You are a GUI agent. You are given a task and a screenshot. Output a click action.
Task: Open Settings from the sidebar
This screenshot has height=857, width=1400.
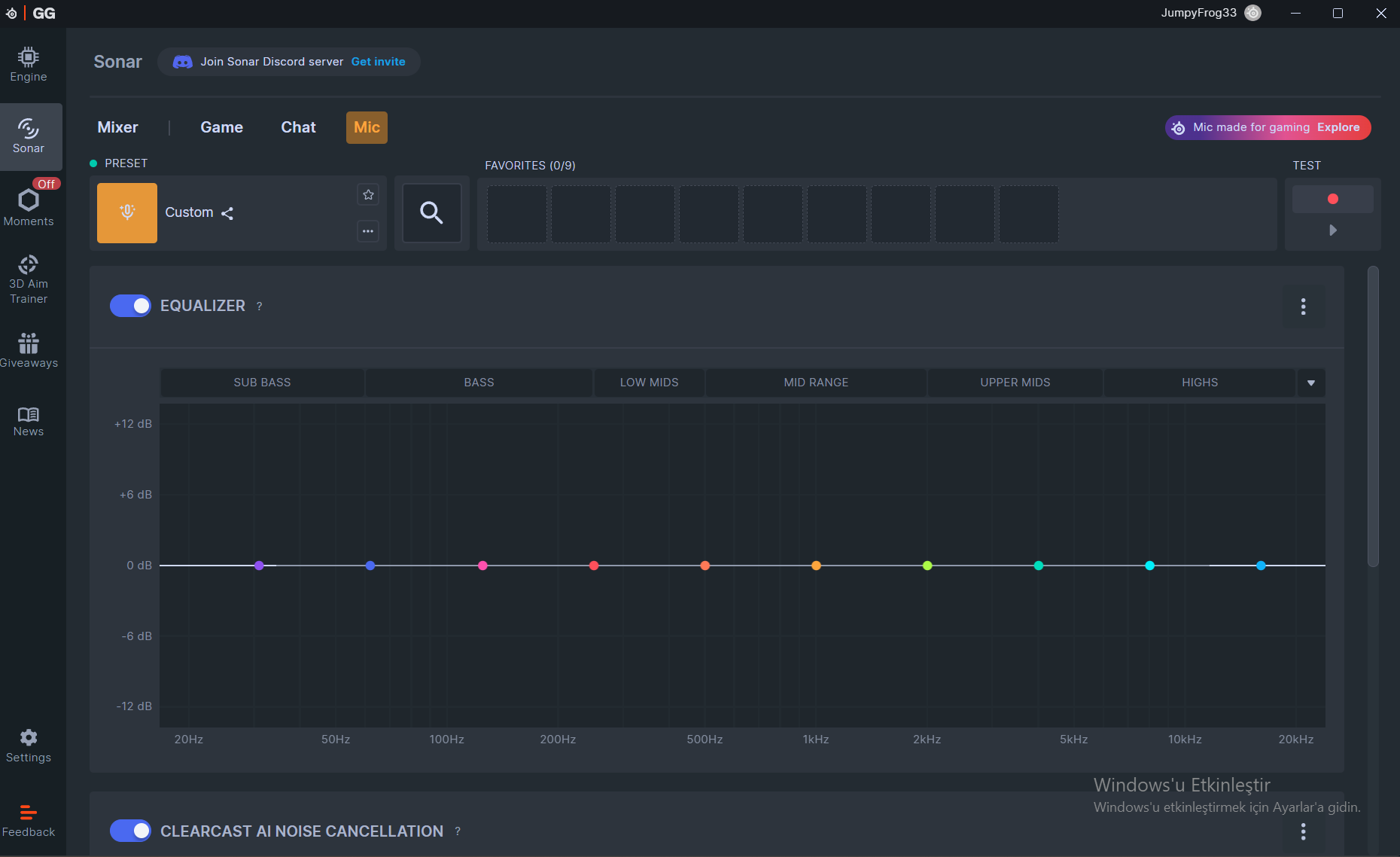[x=29, y=746]
